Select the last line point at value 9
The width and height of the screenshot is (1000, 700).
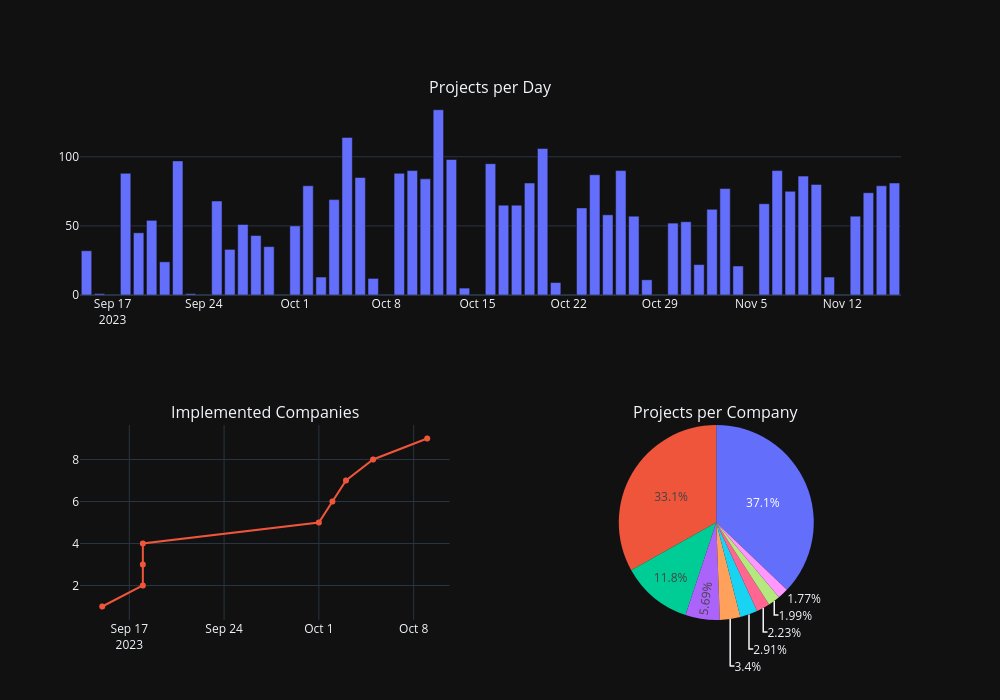427,439
